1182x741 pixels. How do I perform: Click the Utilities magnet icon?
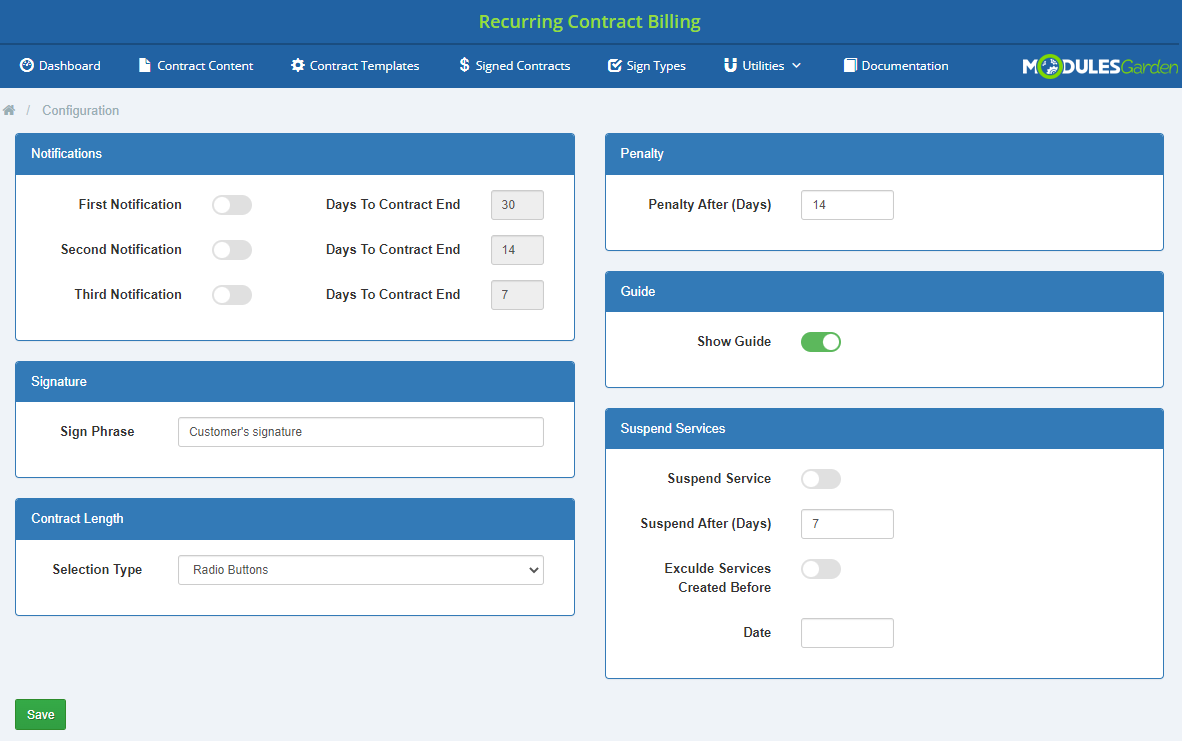point(730,66)
